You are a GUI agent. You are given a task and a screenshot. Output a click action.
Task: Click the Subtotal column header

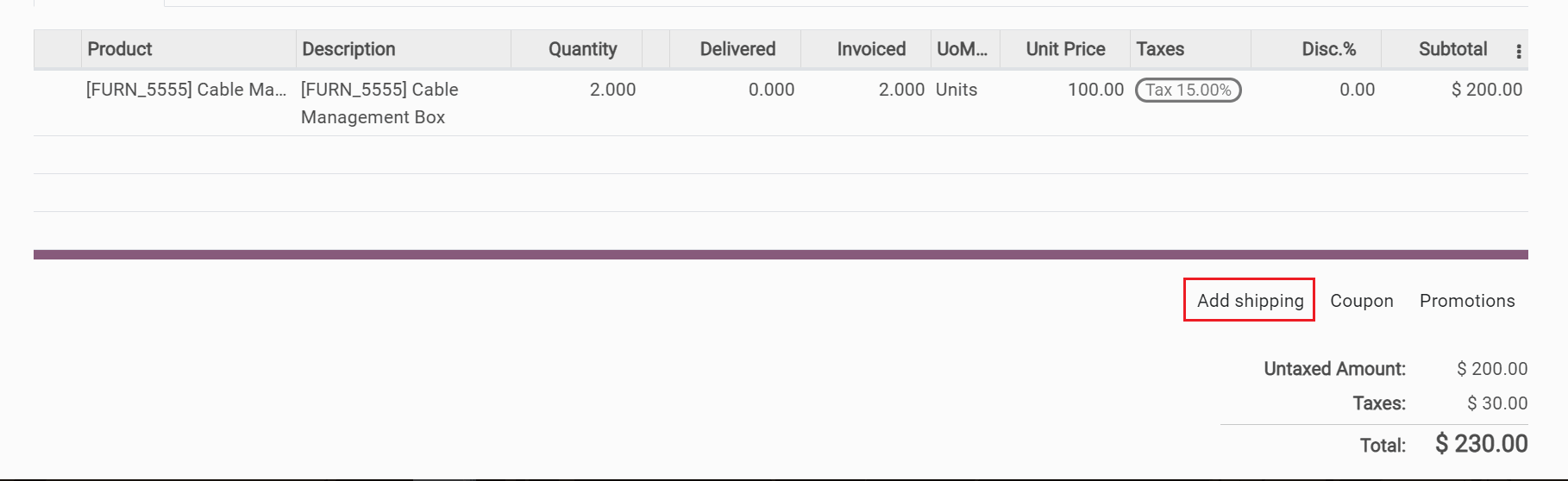(1452, 49)
